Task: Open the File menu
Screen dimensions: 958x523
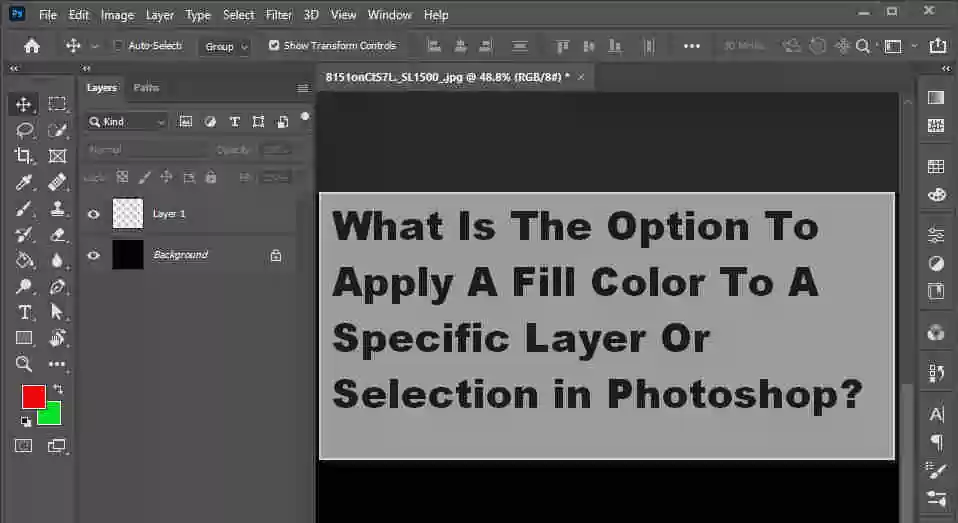Action: coord(48,15)
